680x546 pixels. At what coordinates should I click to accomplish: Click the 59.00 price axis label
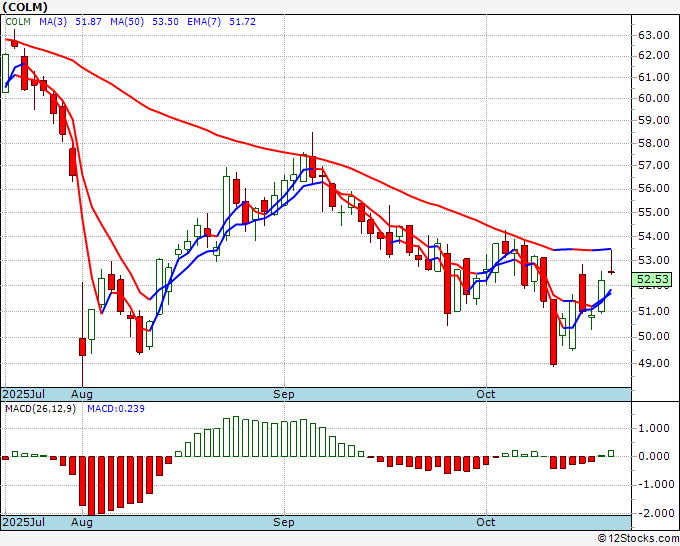654,120
